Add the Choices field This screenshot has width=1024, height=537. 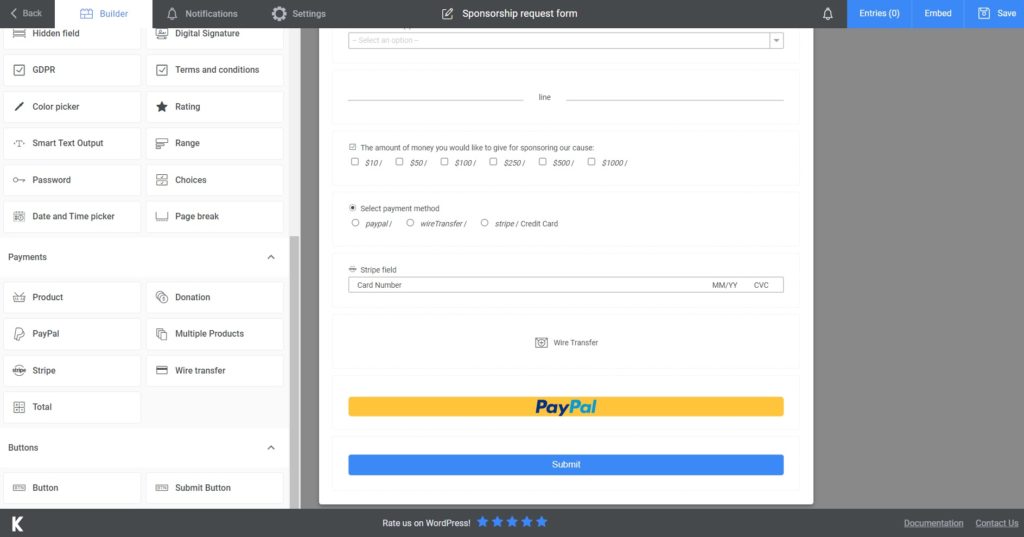(215, 180)
